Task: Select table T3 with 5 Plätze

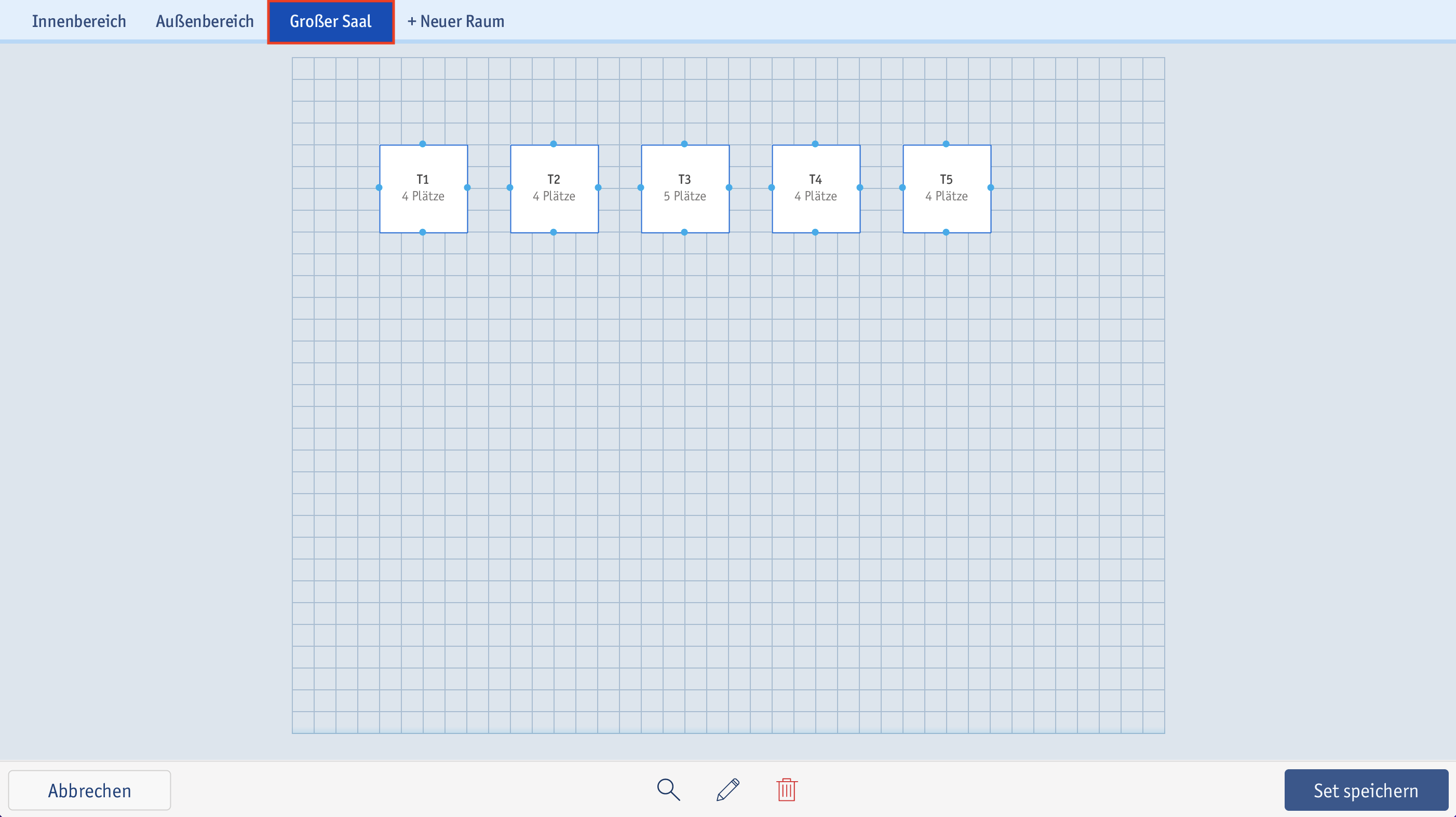Action: click(x=685, y=188)
